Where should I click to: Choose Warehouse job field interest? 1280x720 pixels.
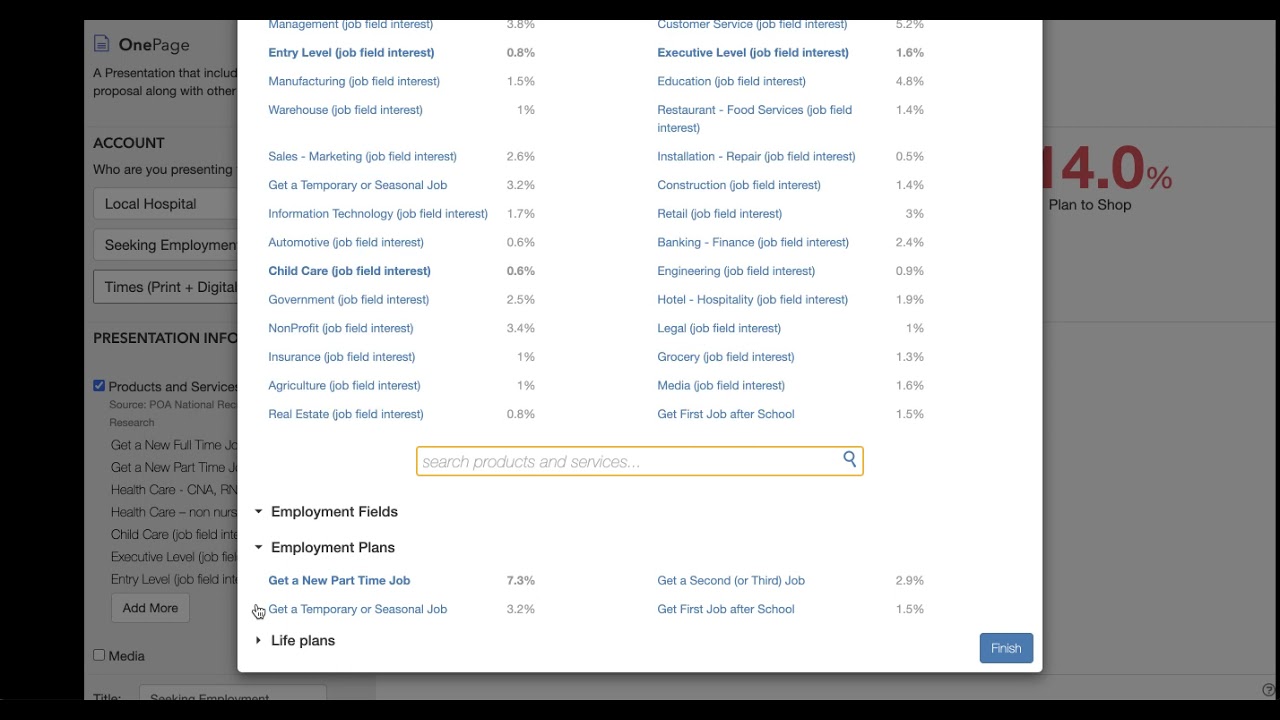(x=345, y=110)
